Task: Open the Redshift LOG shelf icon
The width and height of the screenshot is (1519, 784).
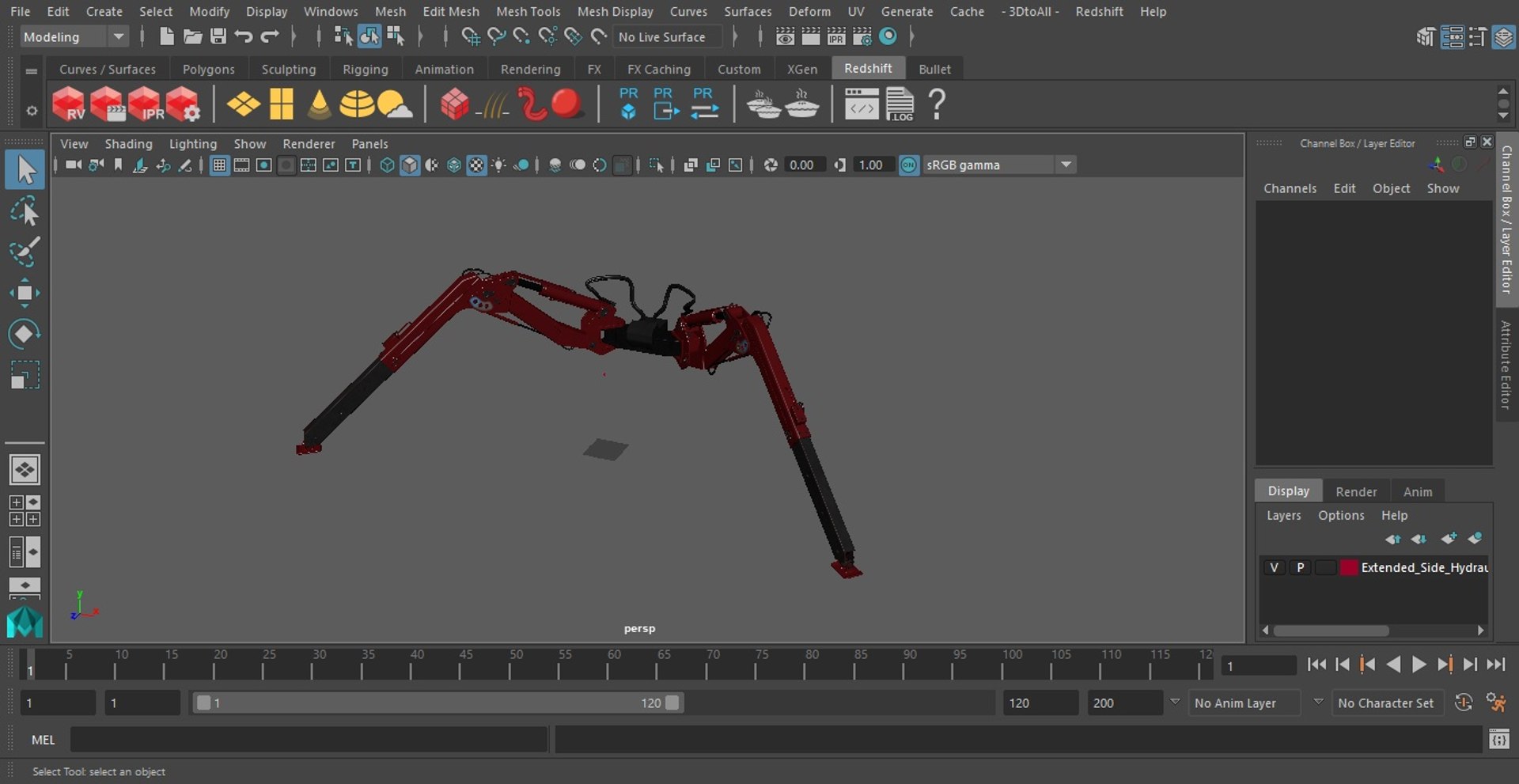Action: point(900,104)
